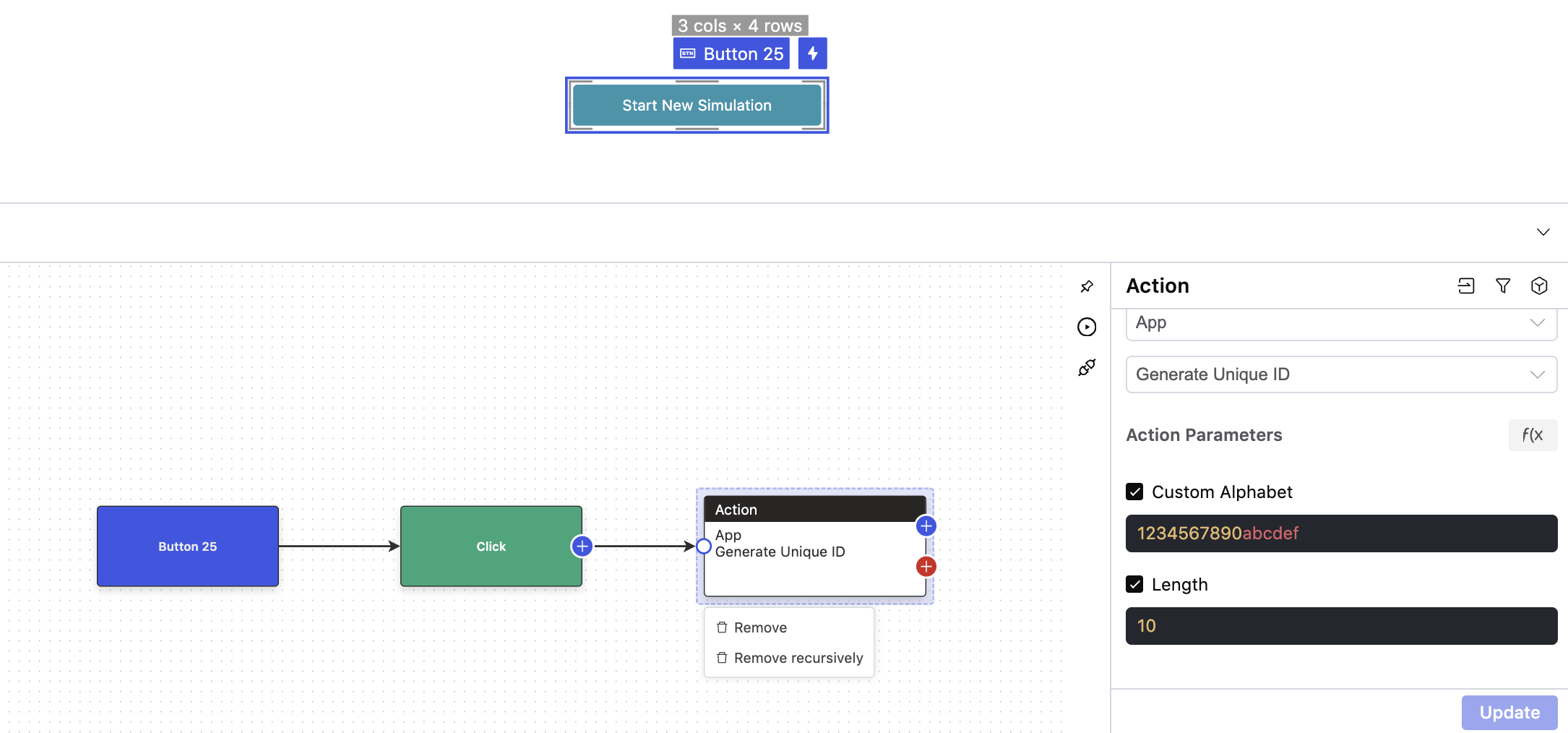Open the App dropdown
Image resolution: width=1568 pixels, height=733 pixels.
[1341, 323]
